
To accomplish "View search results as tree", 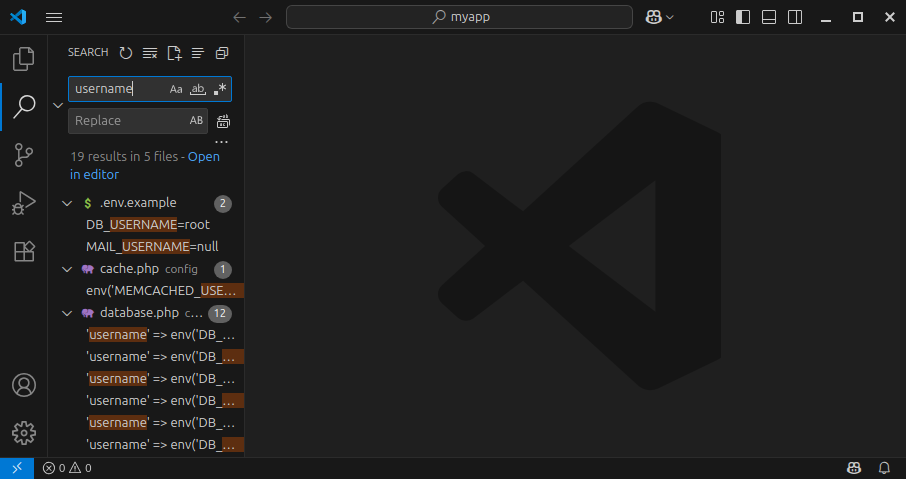I will (x=198, y=53).
